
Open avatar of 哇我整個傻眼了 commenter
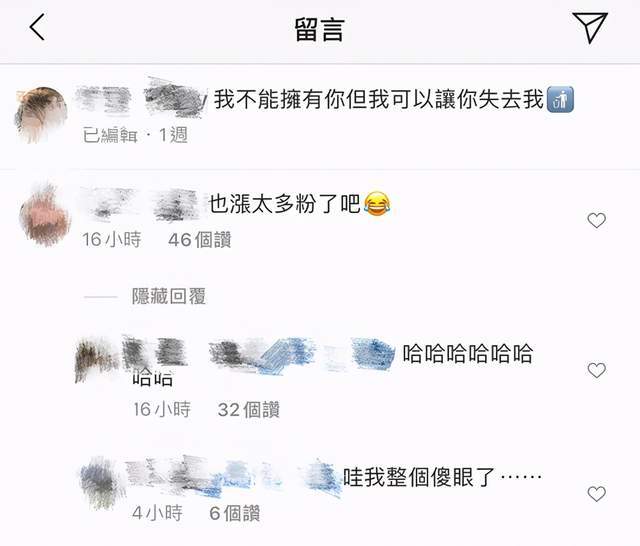tap(101, 484)
